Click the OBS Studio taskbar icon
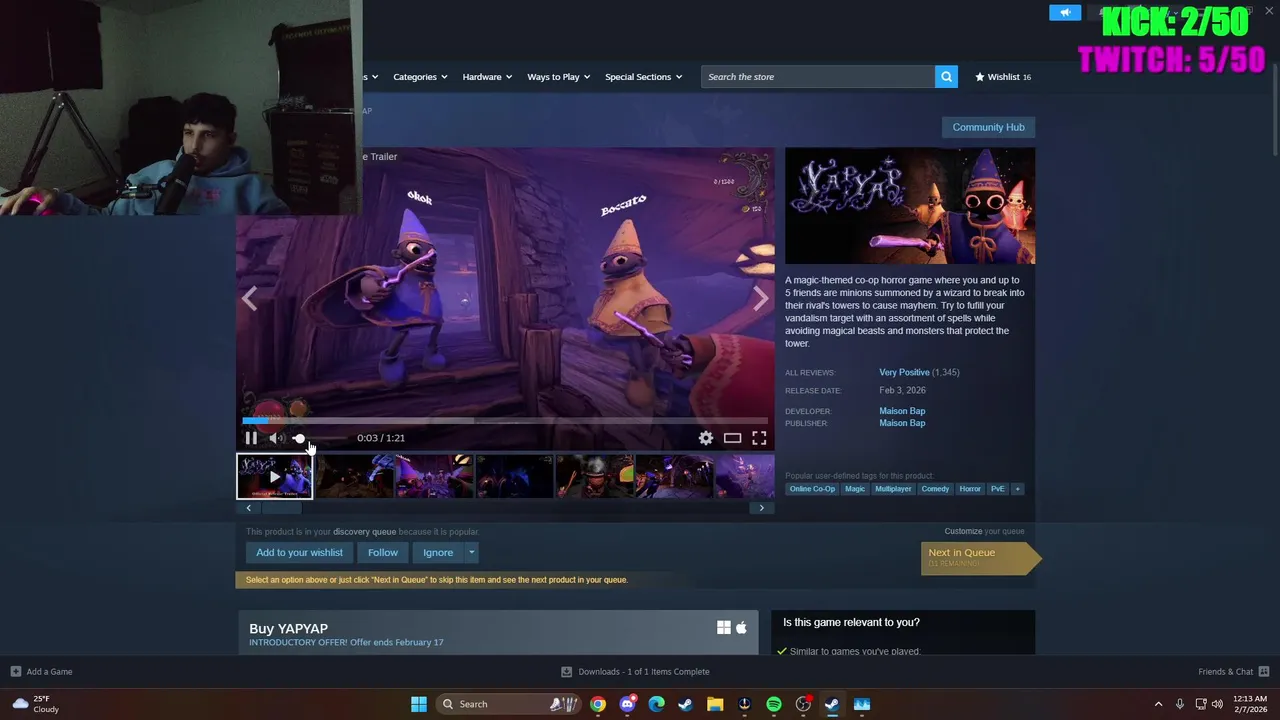 pos(803,704)
